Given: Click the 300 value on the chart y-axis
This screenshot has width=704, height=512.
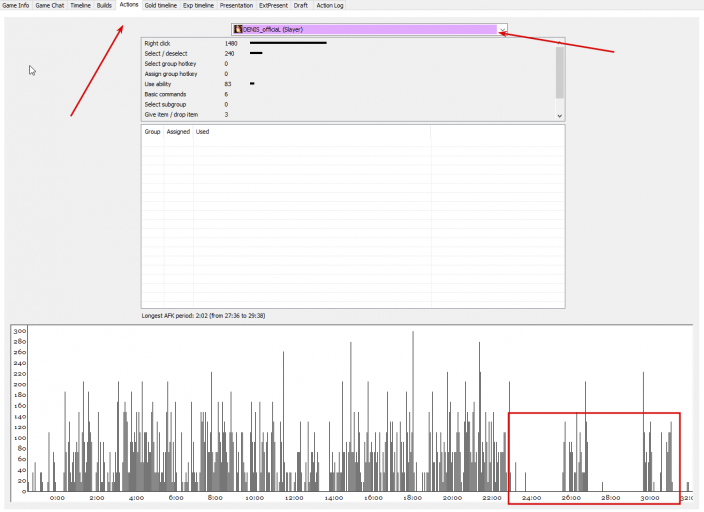Looking at the screenshot, I should pyautogui.click(x=20, y=331).
